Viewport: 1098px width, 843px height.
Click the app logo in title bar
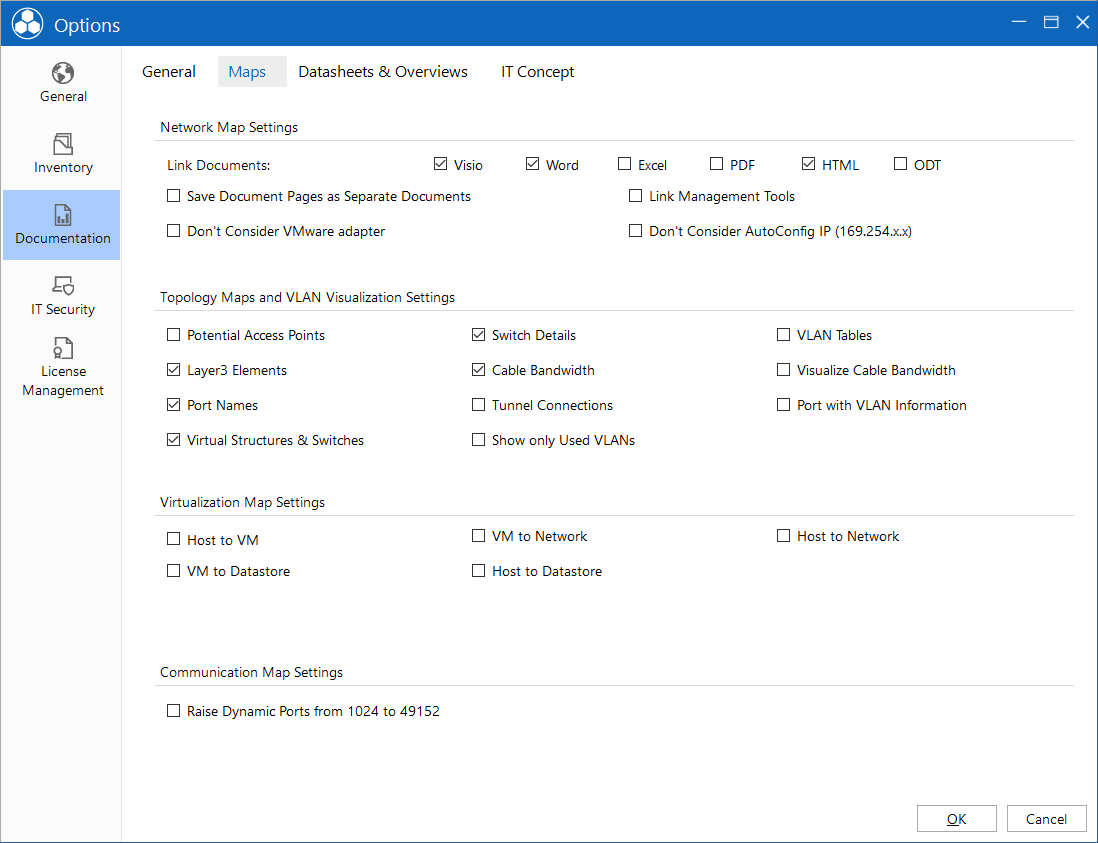point(27,24)
